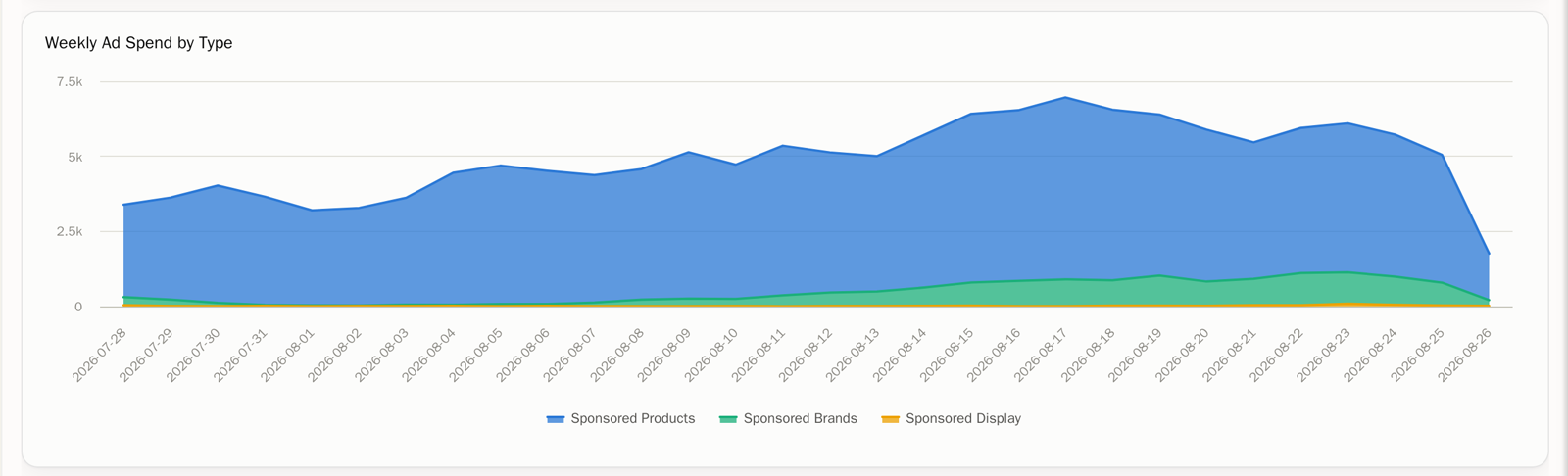Click the 5k y-axis label
This screenshot has width=1568, height=476.
pos(76,157)
